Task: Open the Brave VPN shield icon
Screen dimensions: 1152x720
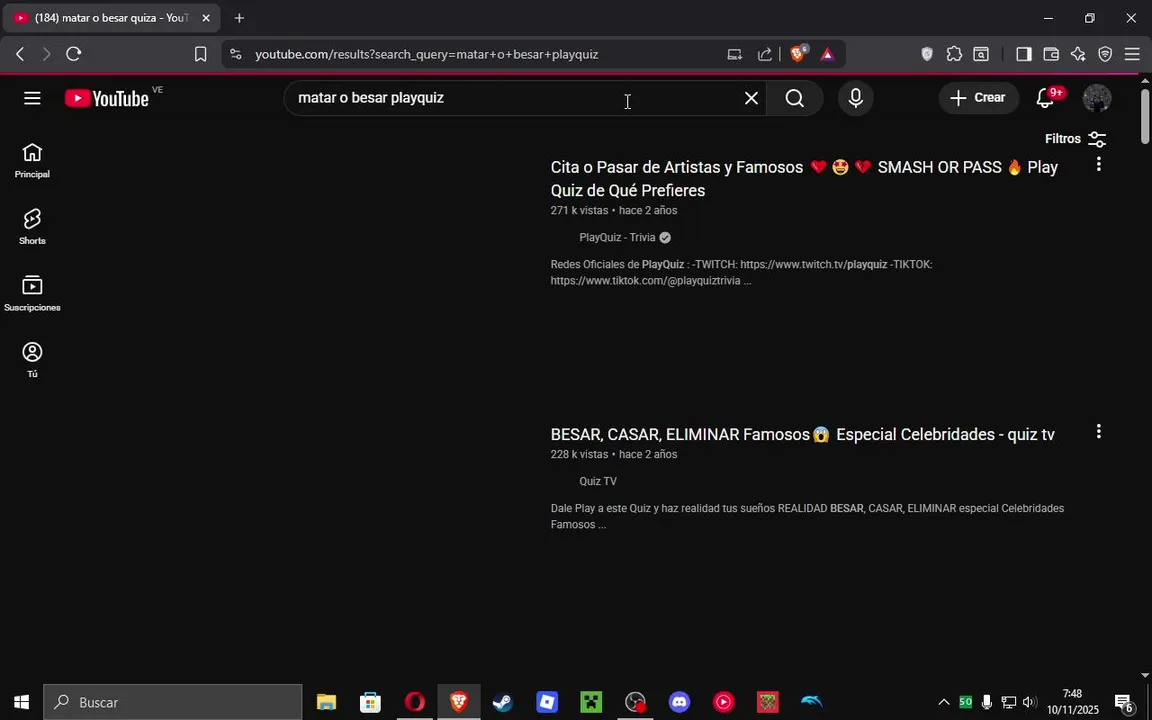Action: 1105,54
